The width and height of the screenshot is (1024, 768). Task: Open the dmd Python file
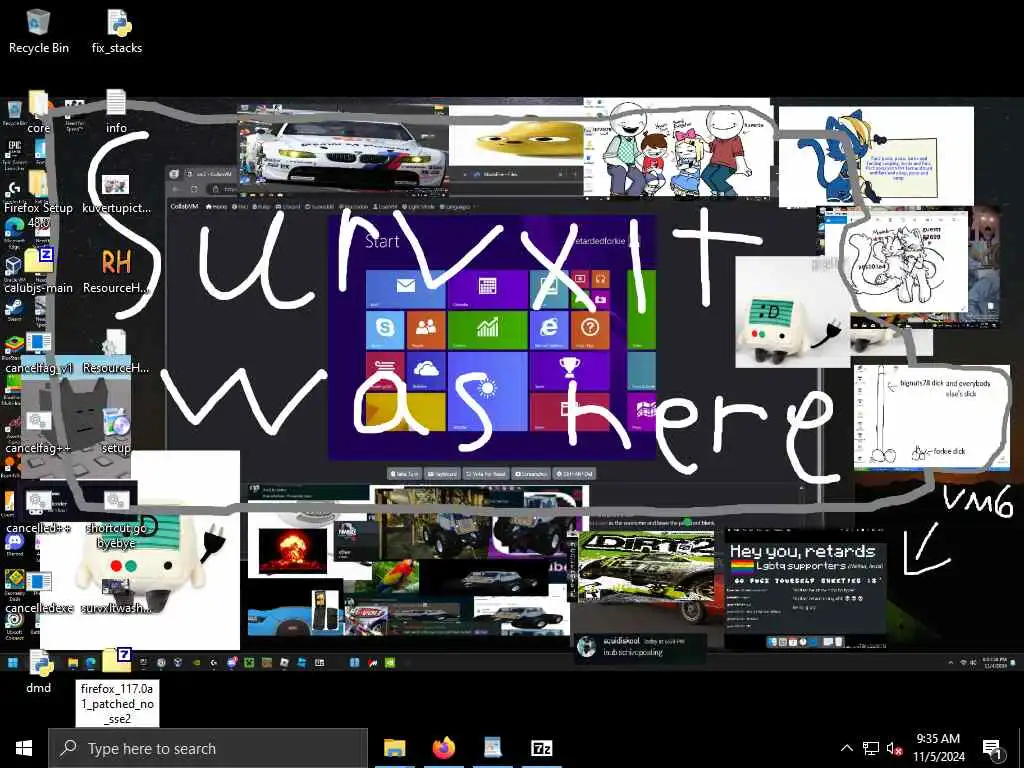39,673
